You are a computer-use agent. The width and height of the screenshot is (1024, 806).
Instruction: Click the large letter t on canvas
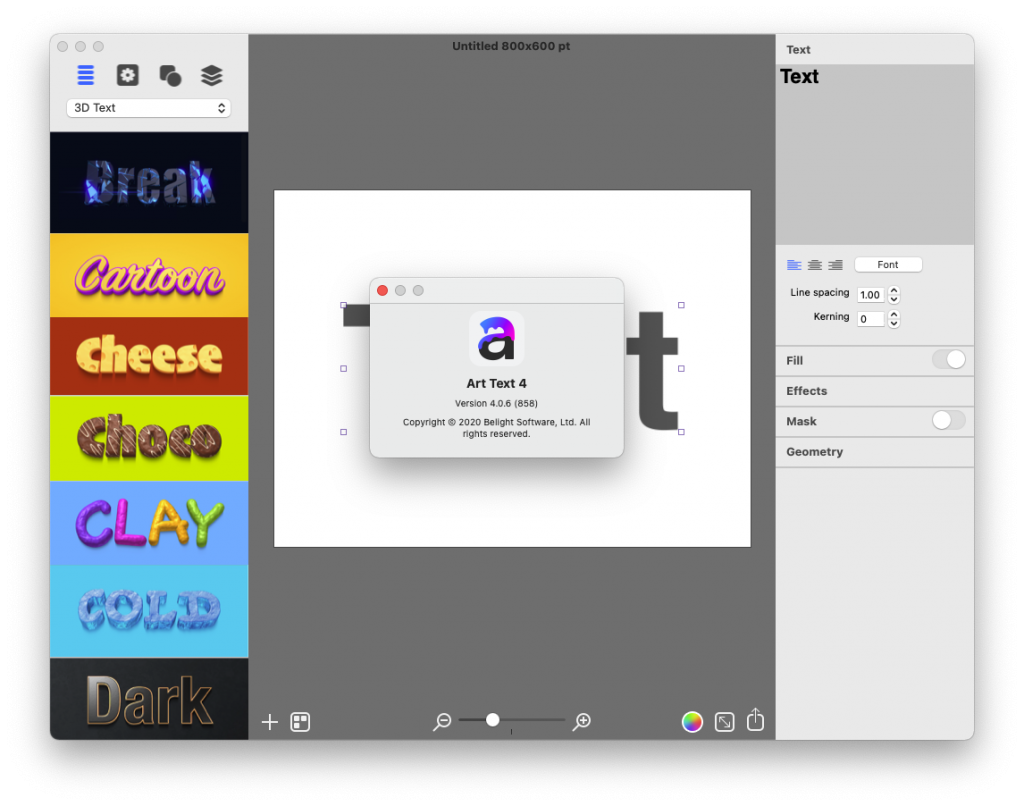coord(652,370)
